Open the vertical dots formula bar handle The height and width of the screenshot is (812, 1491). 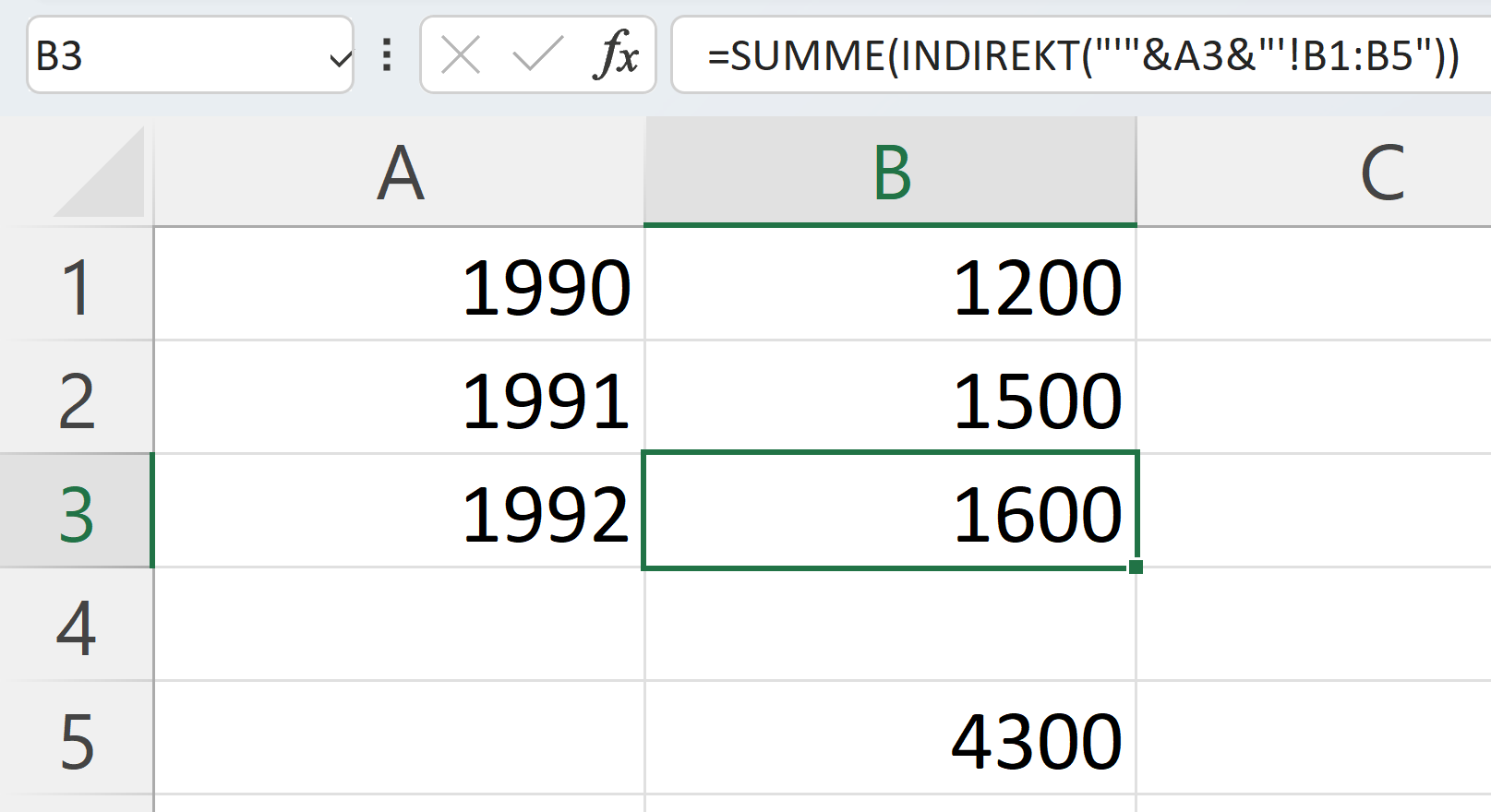tap(387, 55)
